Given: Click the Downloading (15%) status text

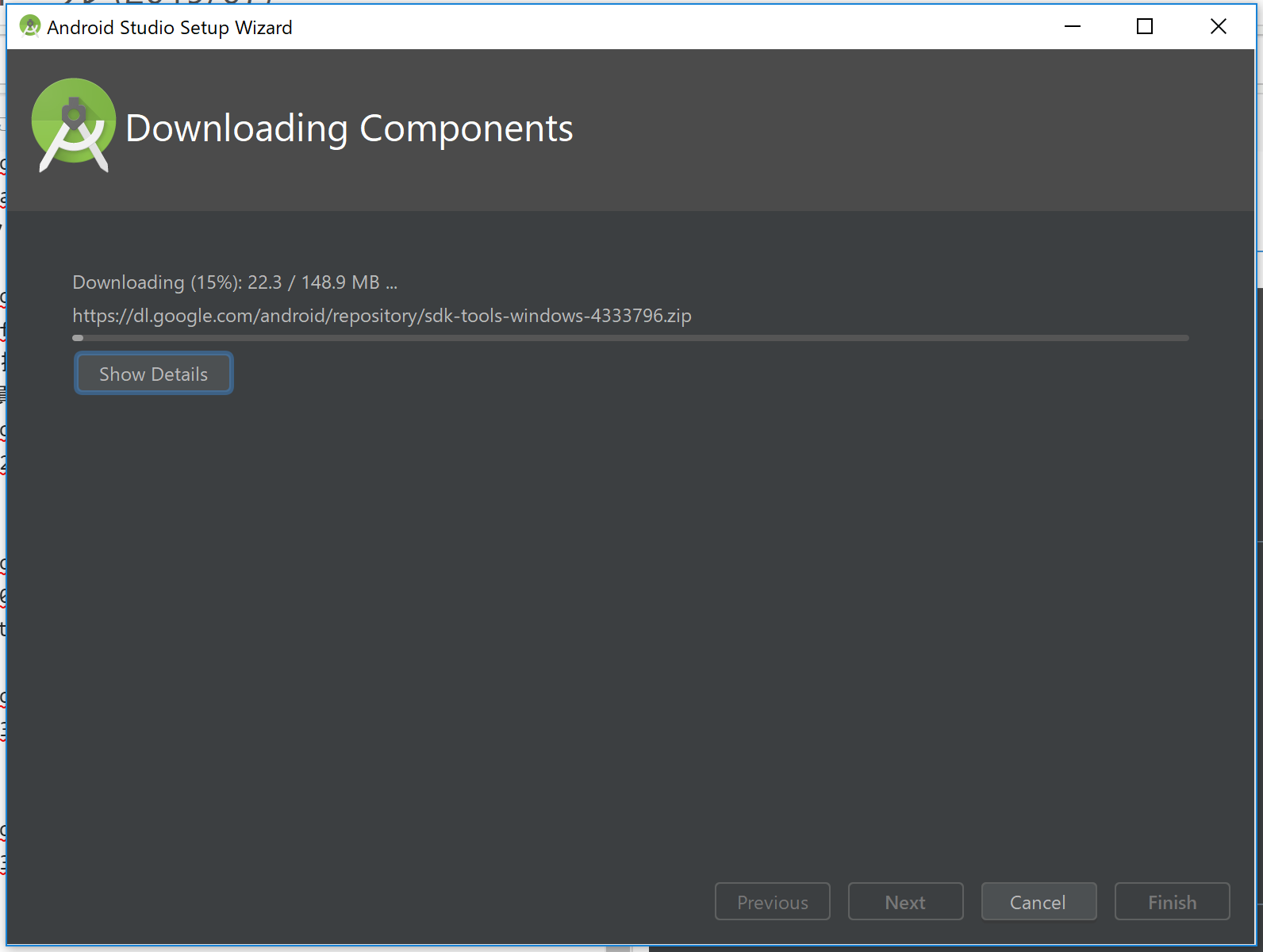Looking at the screenshot, I should point(235,282).
